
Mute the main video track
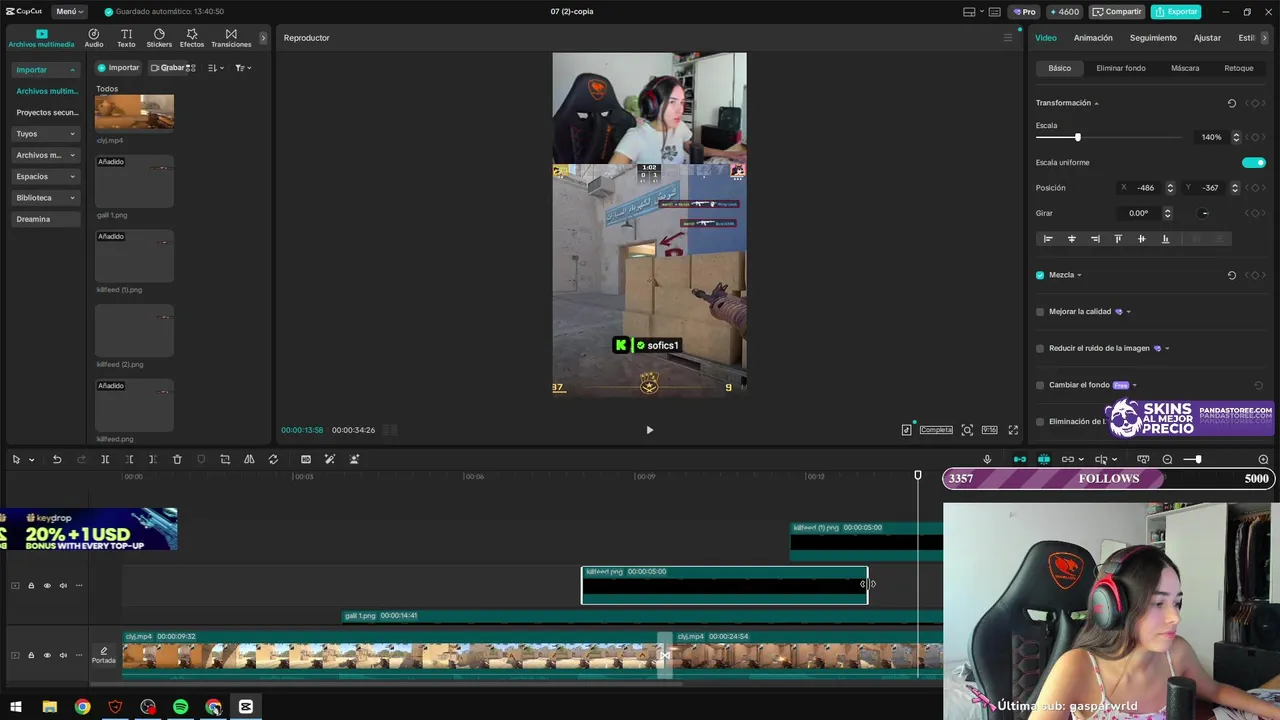pos(63,655)
